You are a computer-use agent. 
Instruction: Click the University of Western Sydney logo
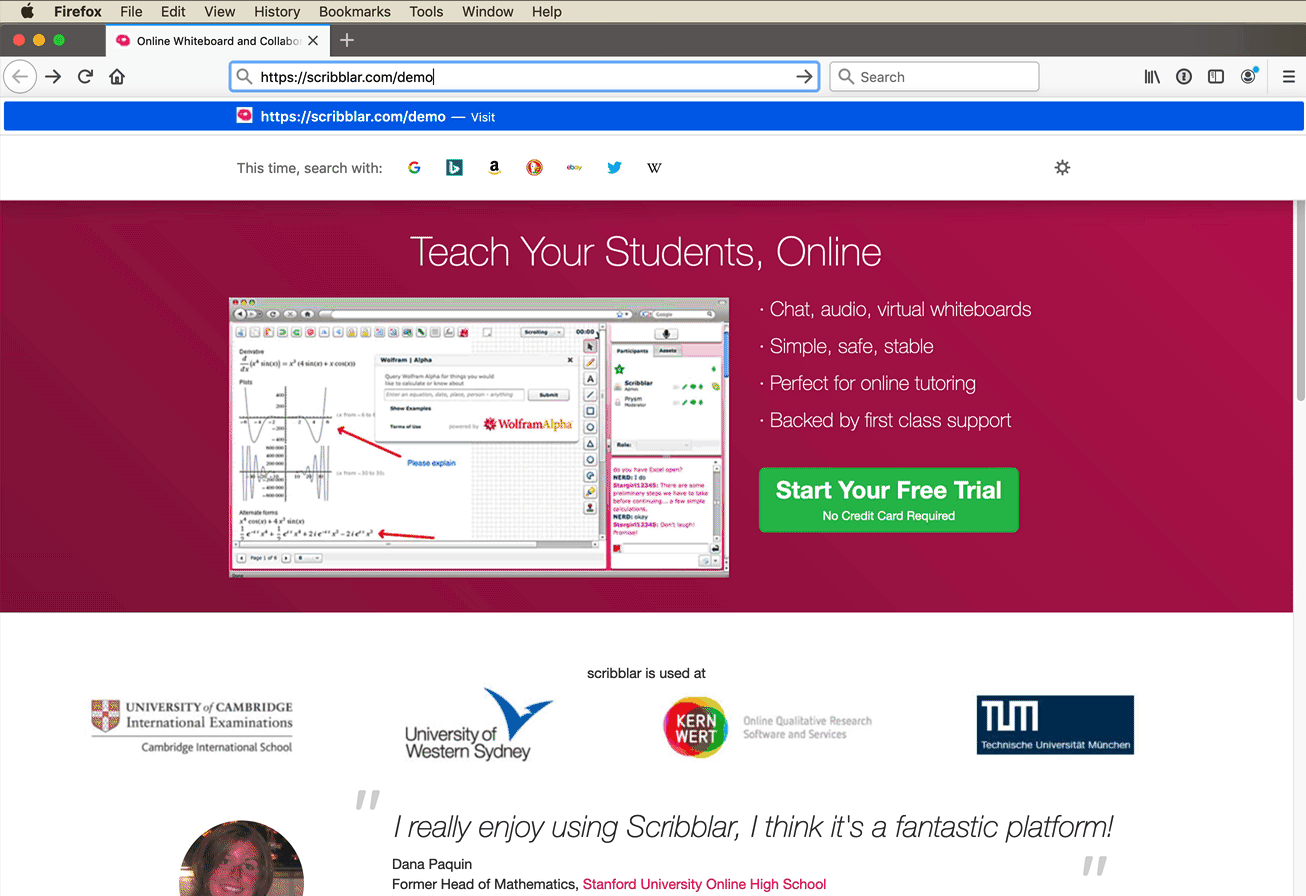point(478,724)
